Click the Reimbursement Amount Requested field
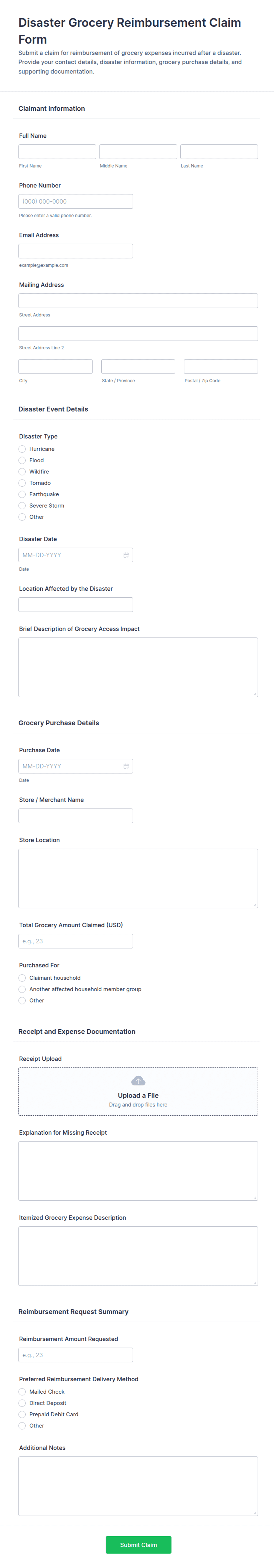 [x=75, y=1355]
